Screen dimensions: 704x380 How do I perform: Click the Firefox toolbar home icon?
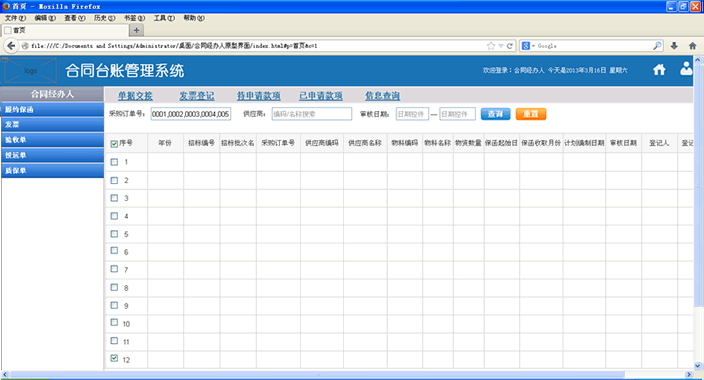692,46
